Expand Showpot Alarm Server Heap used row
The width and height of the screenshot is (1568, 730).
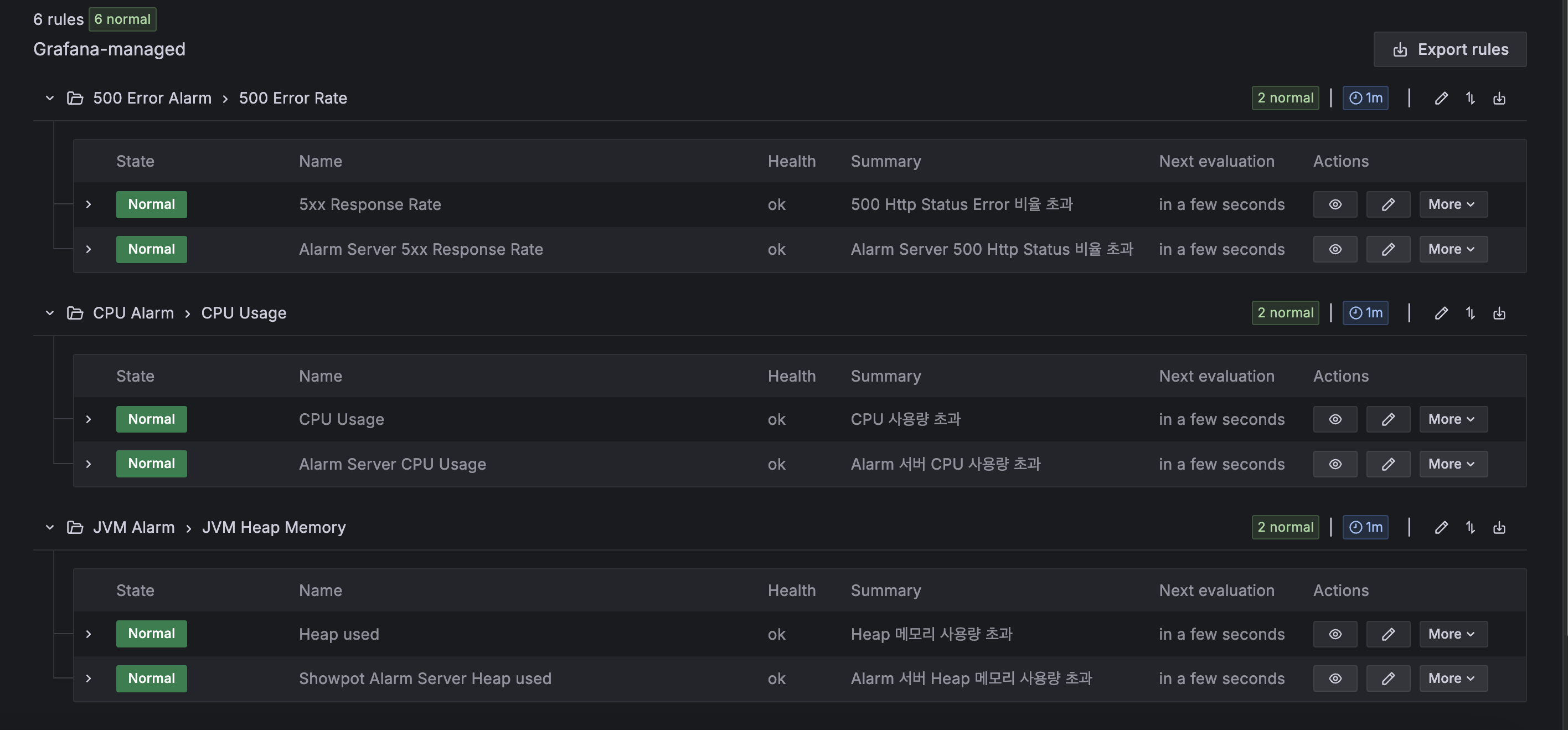click(x=89, y=678)
